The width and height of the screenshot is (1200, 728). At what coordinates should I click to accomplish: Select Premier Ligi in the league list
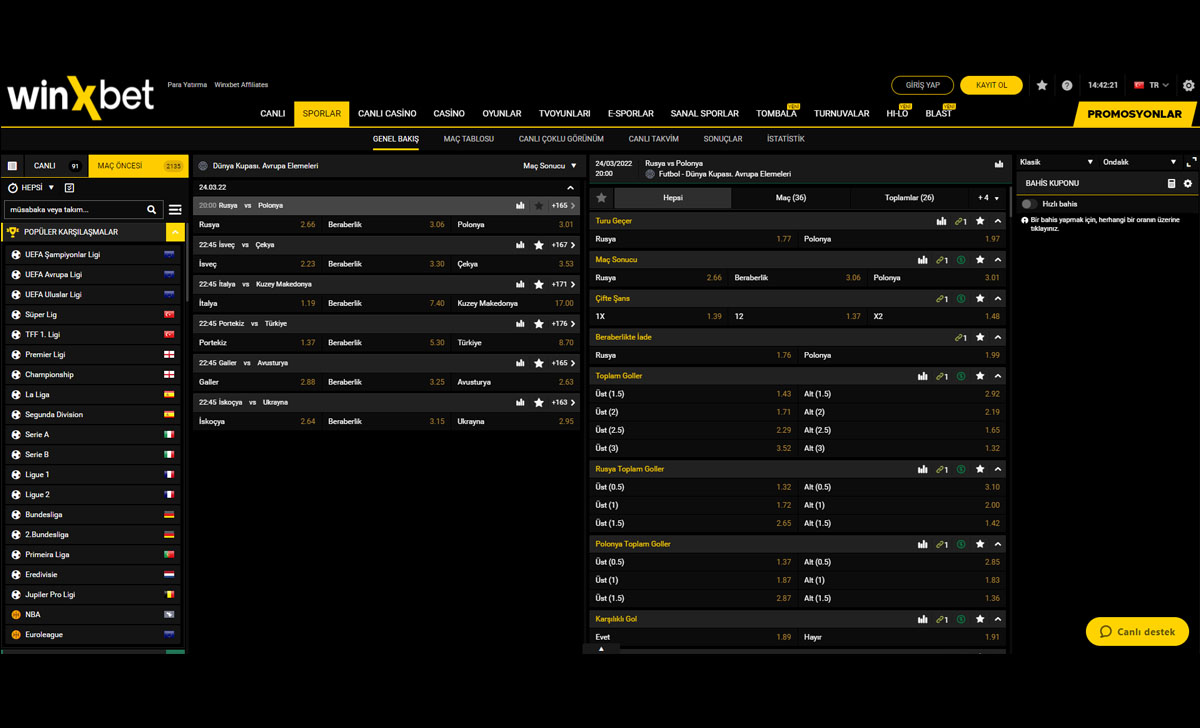pyautogui.click(x=92, y=355)
